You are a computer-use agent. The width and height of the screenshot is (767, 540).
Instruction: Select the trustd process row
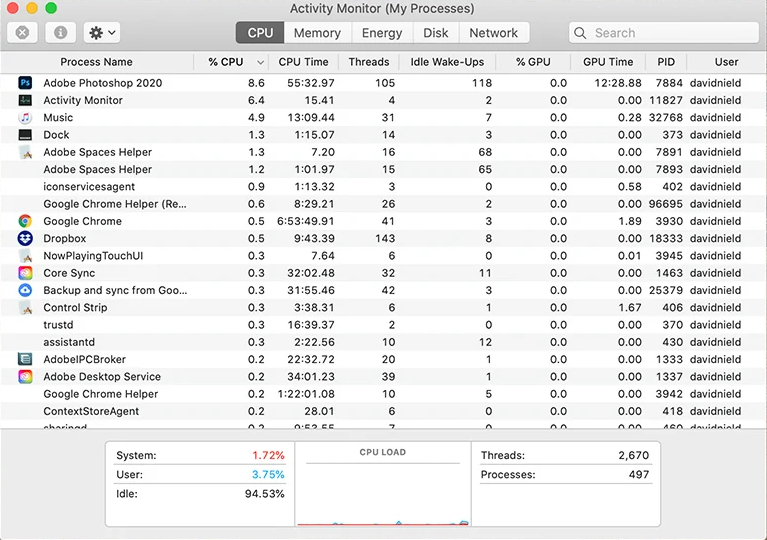click(x=384, y=325)
